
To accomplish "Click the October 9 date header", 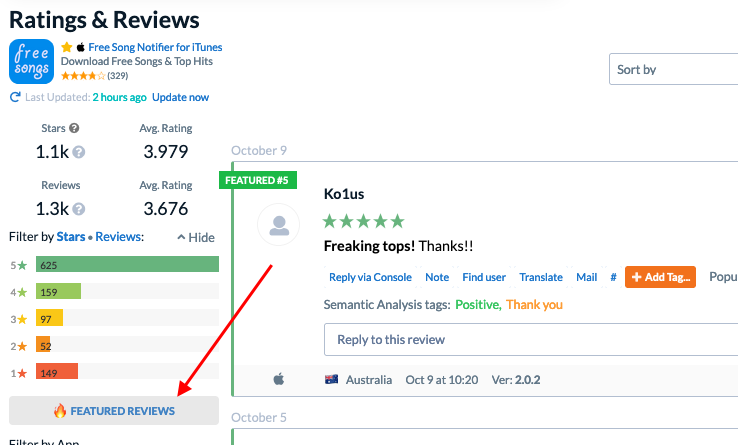I will point(259,151).
